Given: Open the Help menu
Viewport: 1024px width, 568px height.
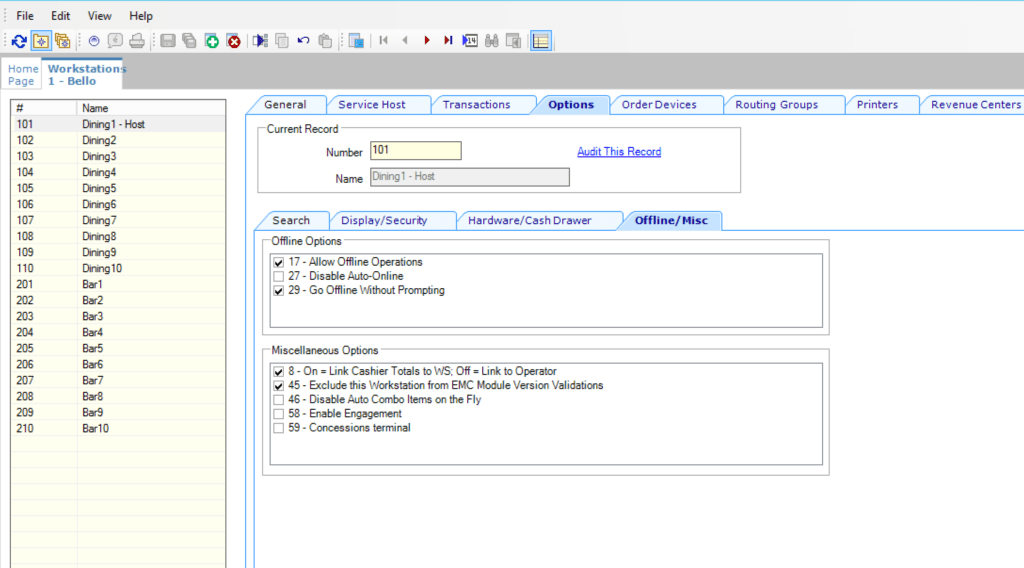Looking at the screenshot, I should coord(140,16).
